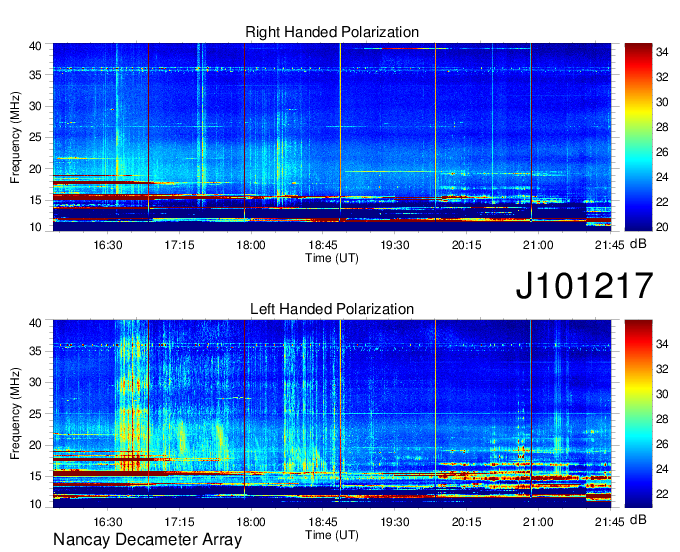Click the 19:30 tick of Left Handed plot
680x552 pixels.
click(x=395, y=522)
